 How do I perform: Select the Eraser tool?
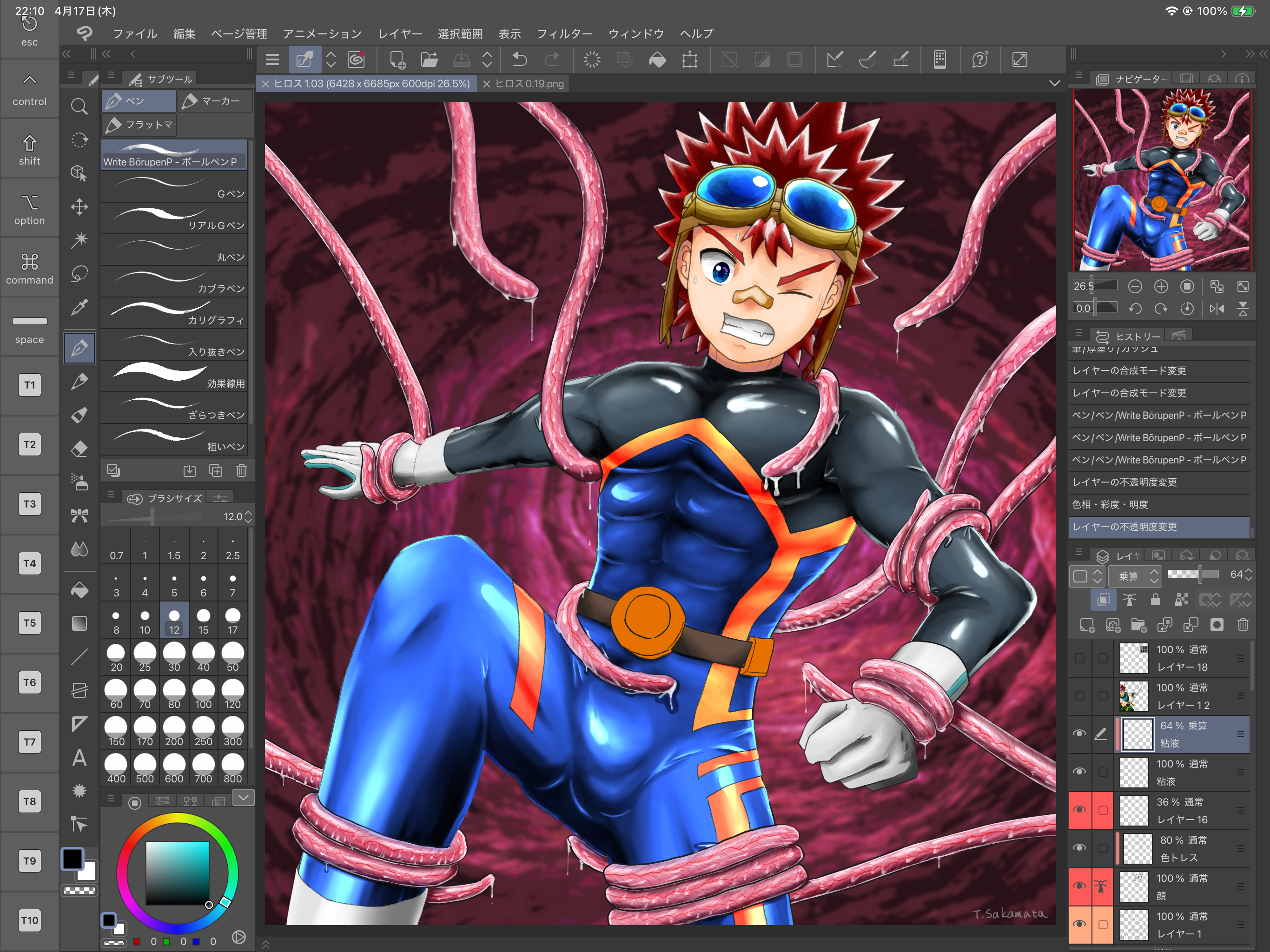pyautogui.click(x=79, y=449)
